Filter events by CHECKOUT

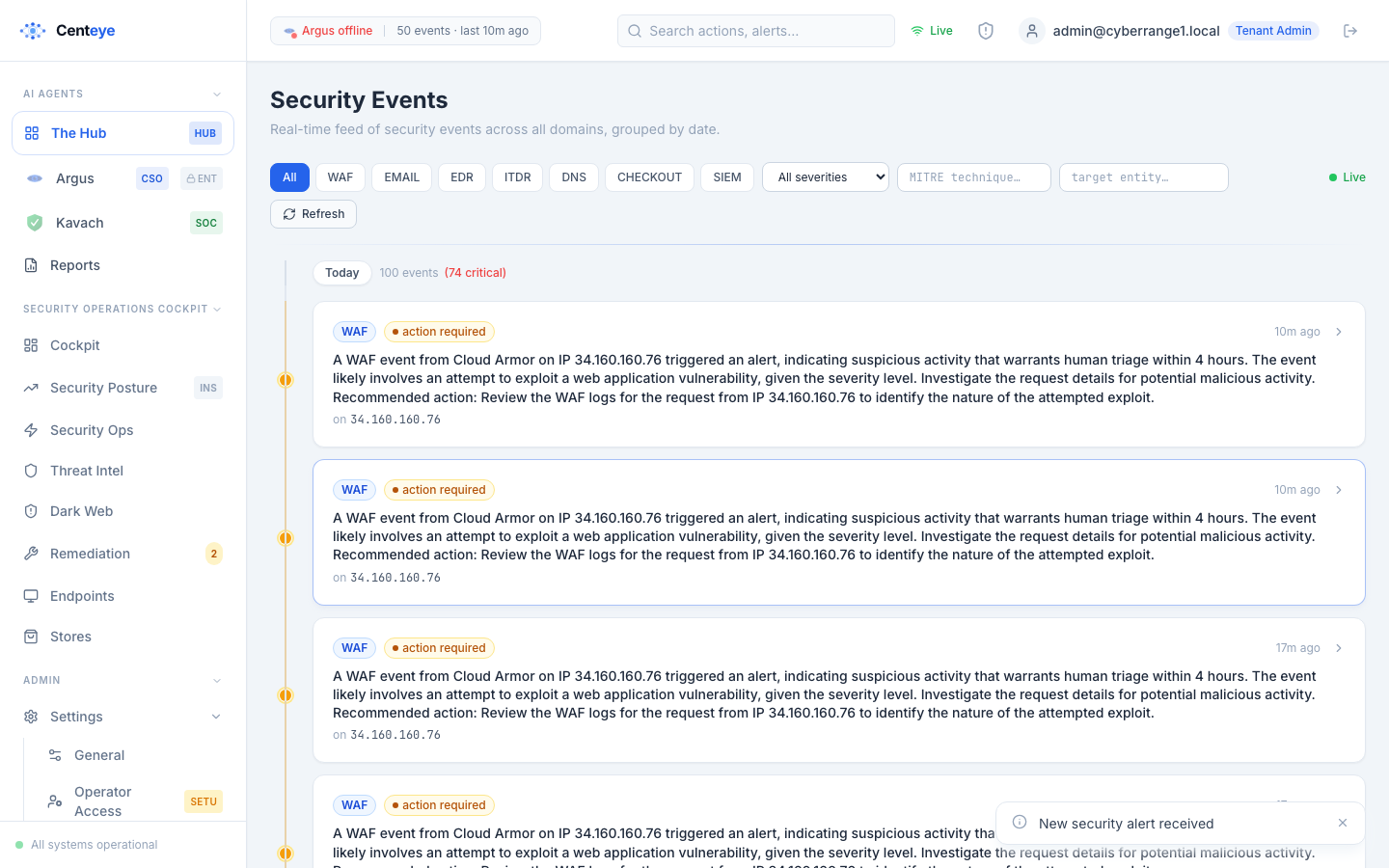(649, 177)
